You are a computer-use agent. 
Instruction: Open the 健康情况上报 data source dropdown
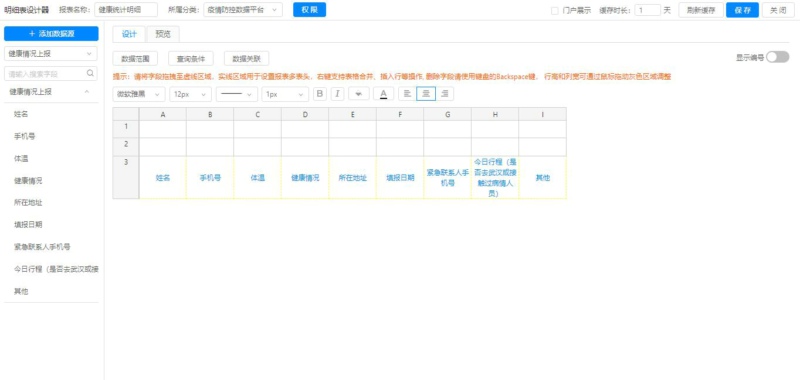pos(51,53)
